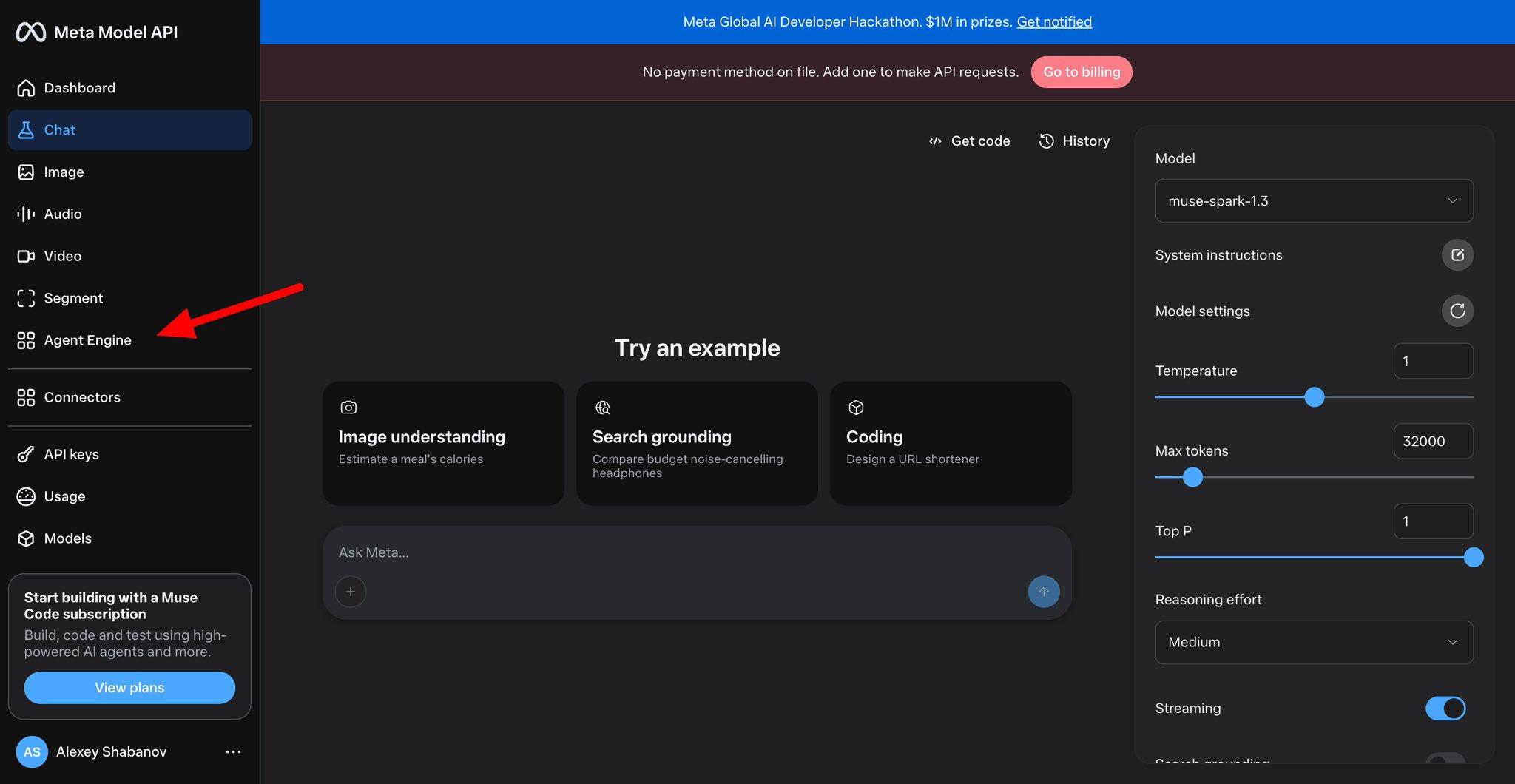Image resolution: width=1515 pixels, height=784 pixels.
Task: Follow the Get notified link
Action: point(1054,22)
